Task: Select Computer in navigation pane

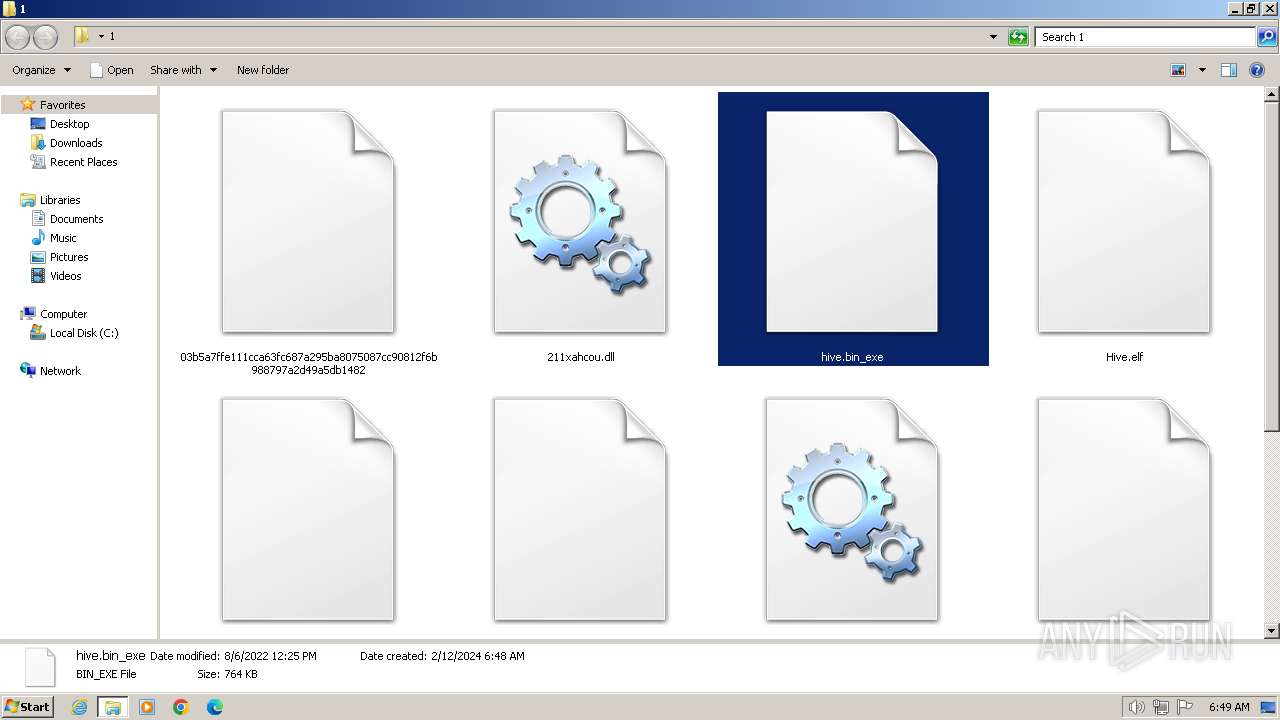Action: click(63, 314)
